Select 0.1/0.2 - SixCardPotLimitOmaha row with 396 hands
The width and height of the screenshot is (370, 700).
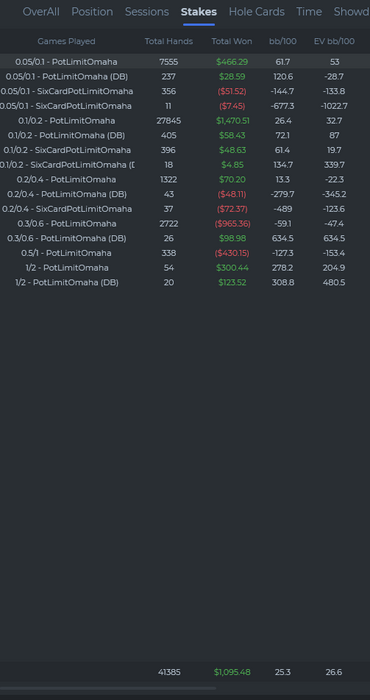[185, 150]
